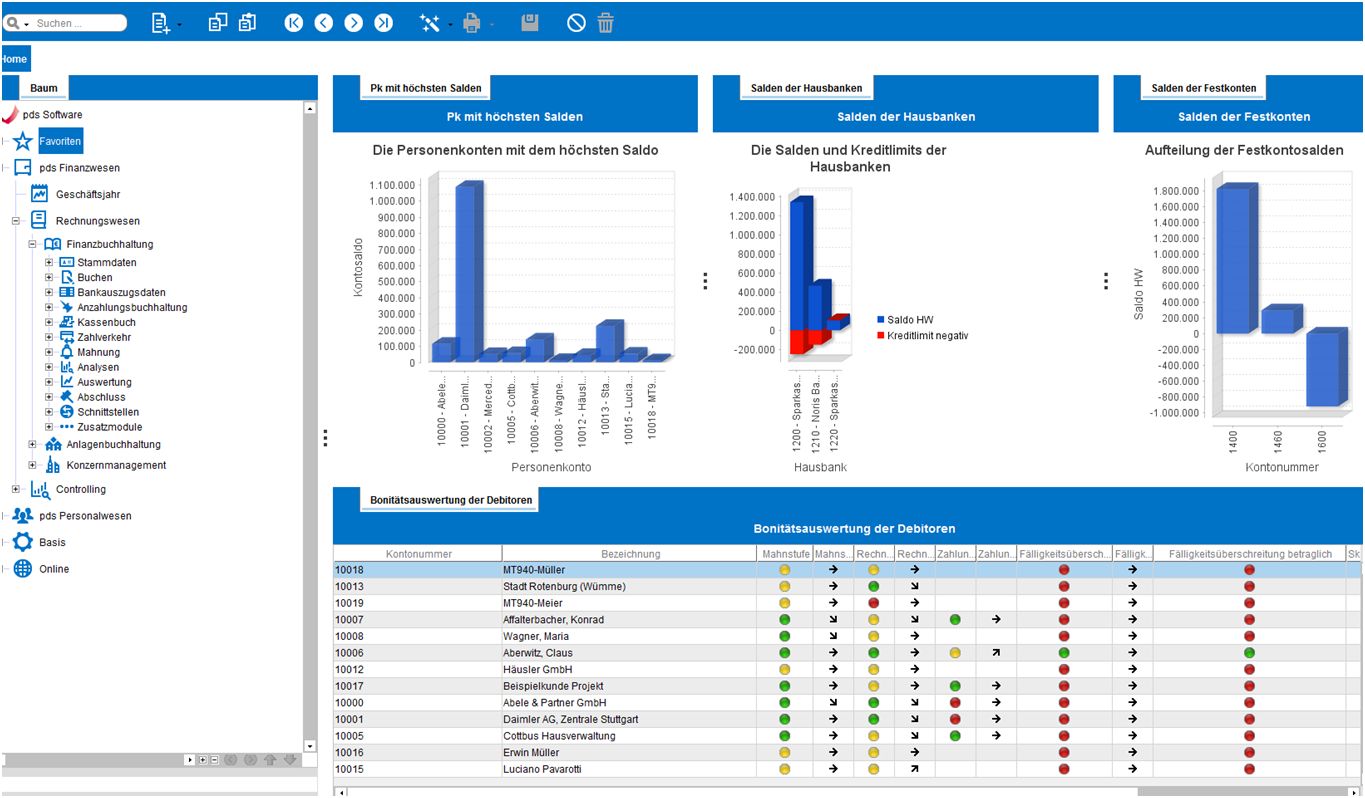Switch to the Home tab
Screen dimensions: 1365x798
tap(15, 59)
